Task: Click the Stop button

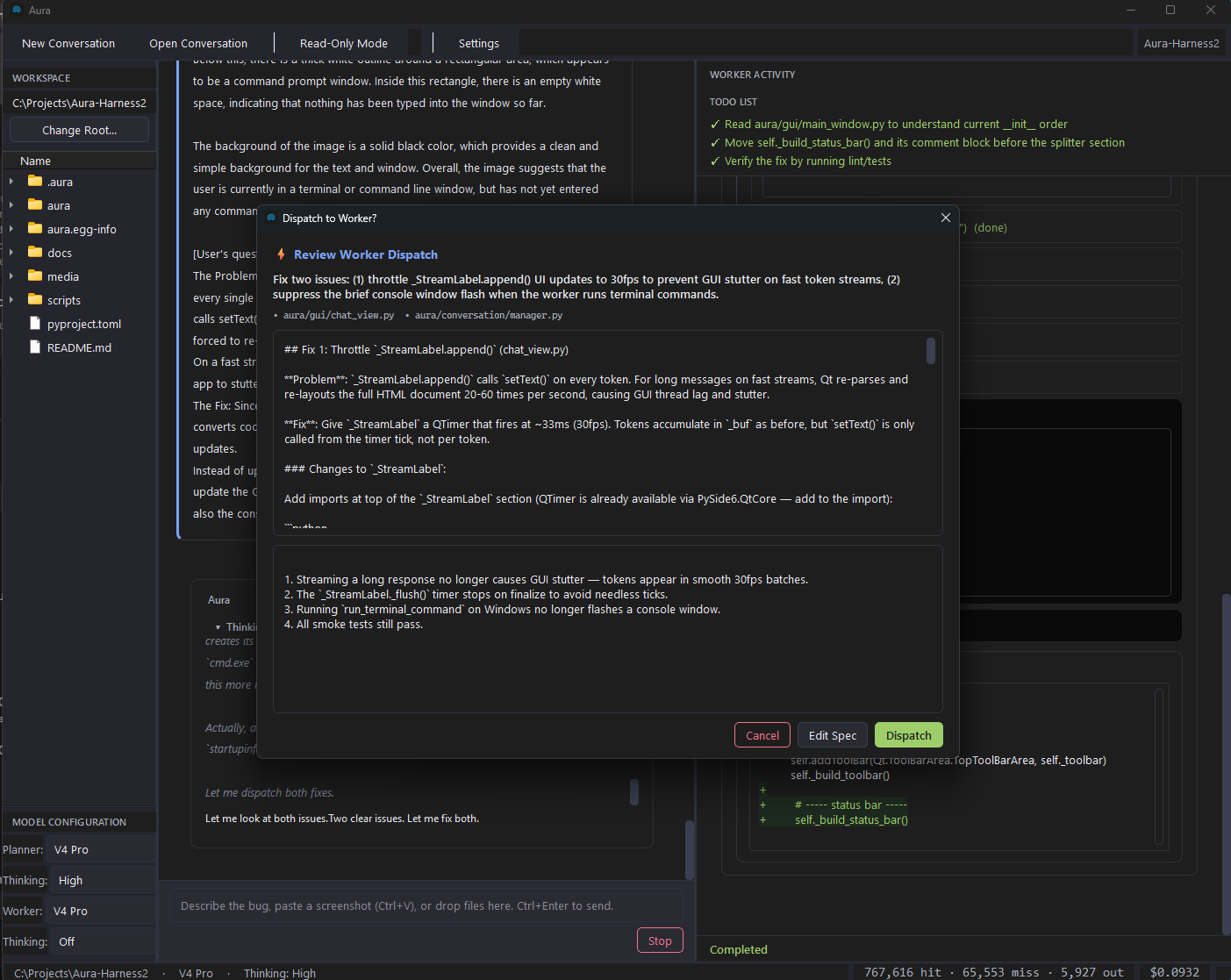Action: point(660,941)
